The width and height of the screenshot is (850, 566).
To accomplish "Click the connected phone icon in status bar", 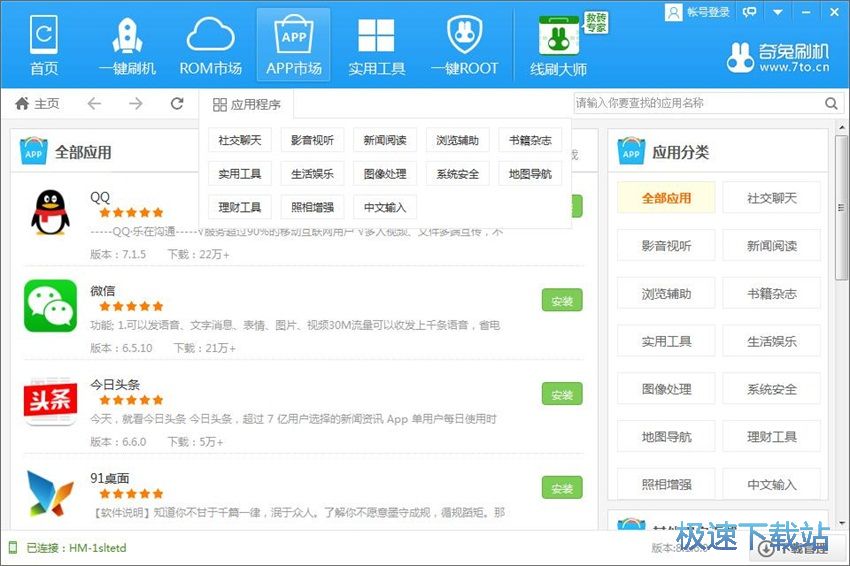I will tap(13, 548).
